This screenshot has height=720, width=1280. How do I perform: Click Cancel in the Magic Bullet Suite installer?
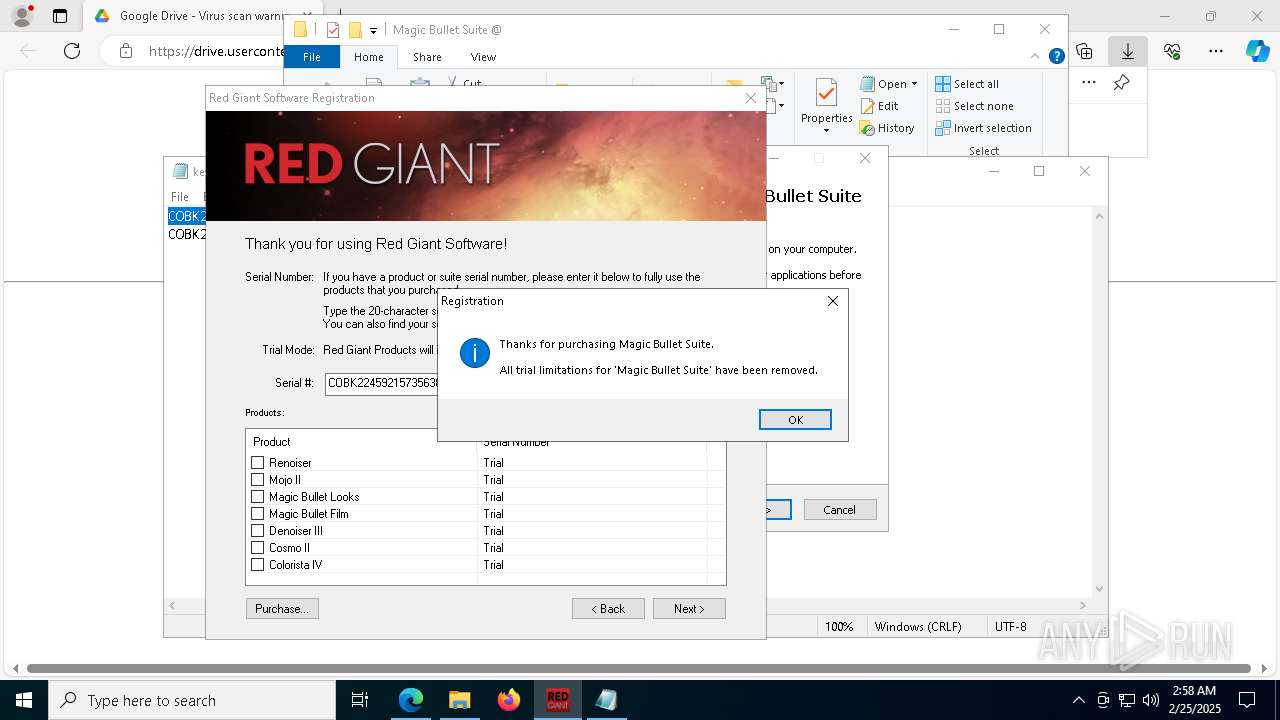840,510
